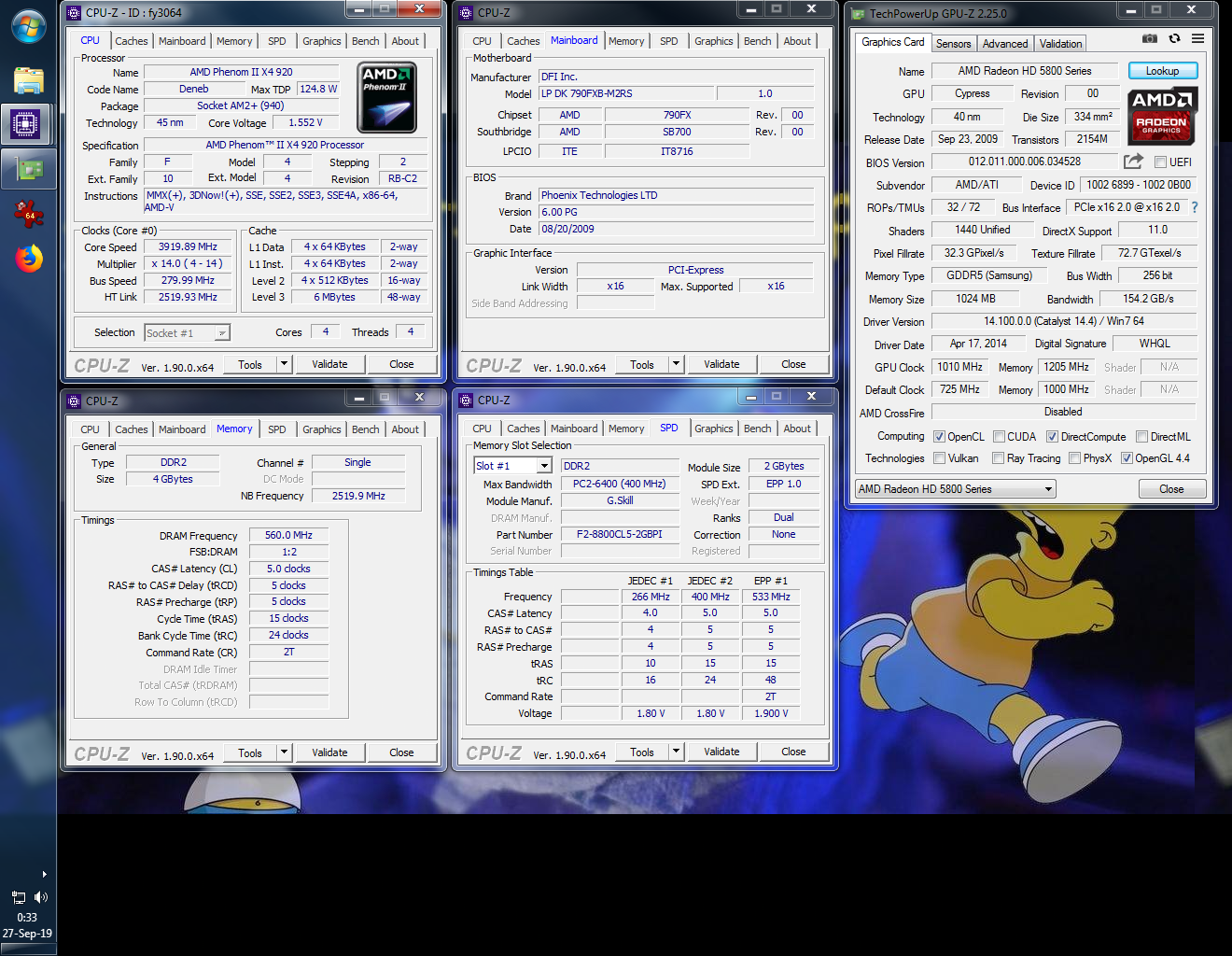Launch Firefox from the taskbar

tap(29, 258)
